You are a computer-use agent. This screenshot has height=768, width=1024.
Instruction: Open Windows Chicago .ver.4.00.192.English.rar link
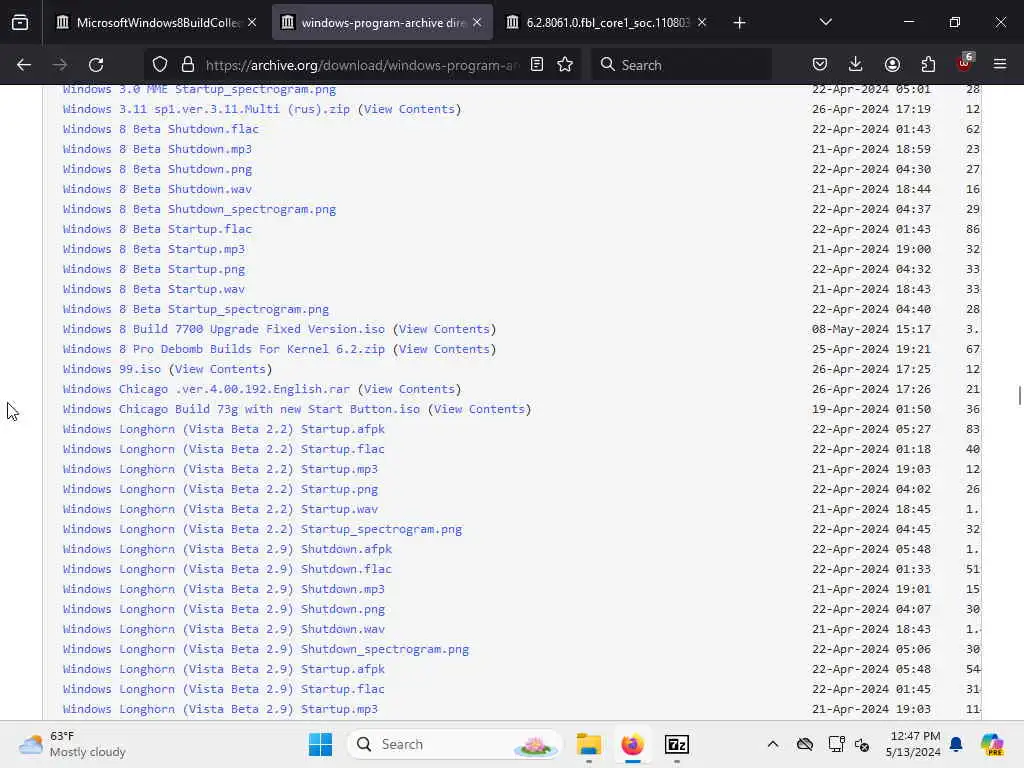pos(206,389)
